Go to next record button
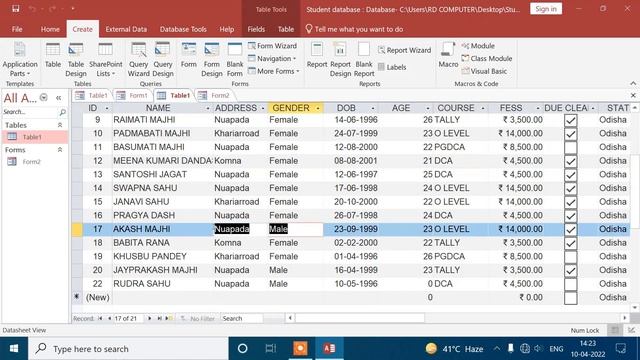This screenshot has height=360, width=640. [149, 318]
